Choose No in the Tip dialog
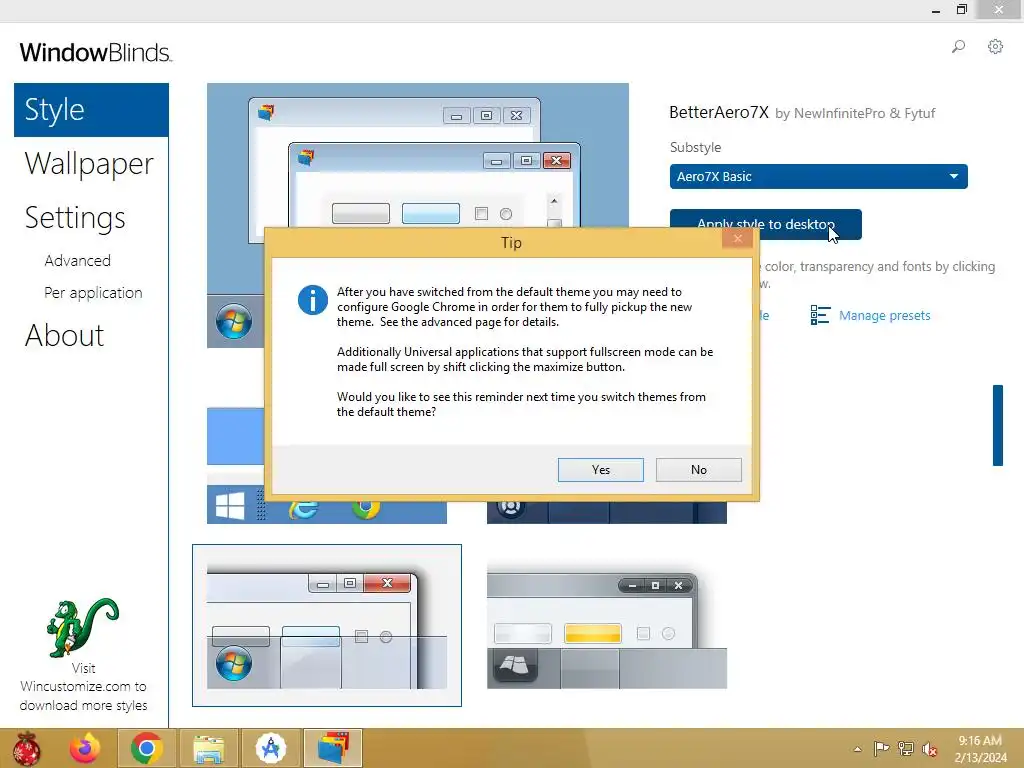This screenshot has width=1024, height=768. pyautogui.click(x=699, y=470)
